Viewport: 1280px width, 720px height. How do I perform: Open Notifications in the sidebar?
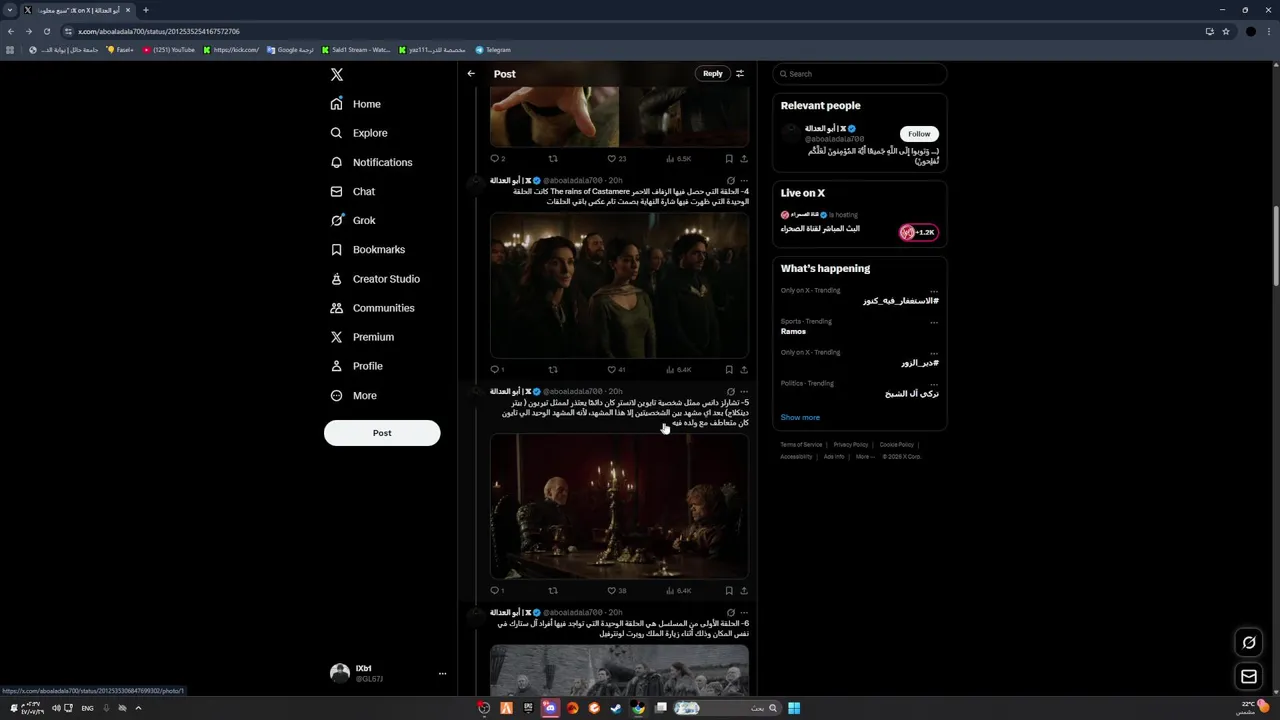371,162
